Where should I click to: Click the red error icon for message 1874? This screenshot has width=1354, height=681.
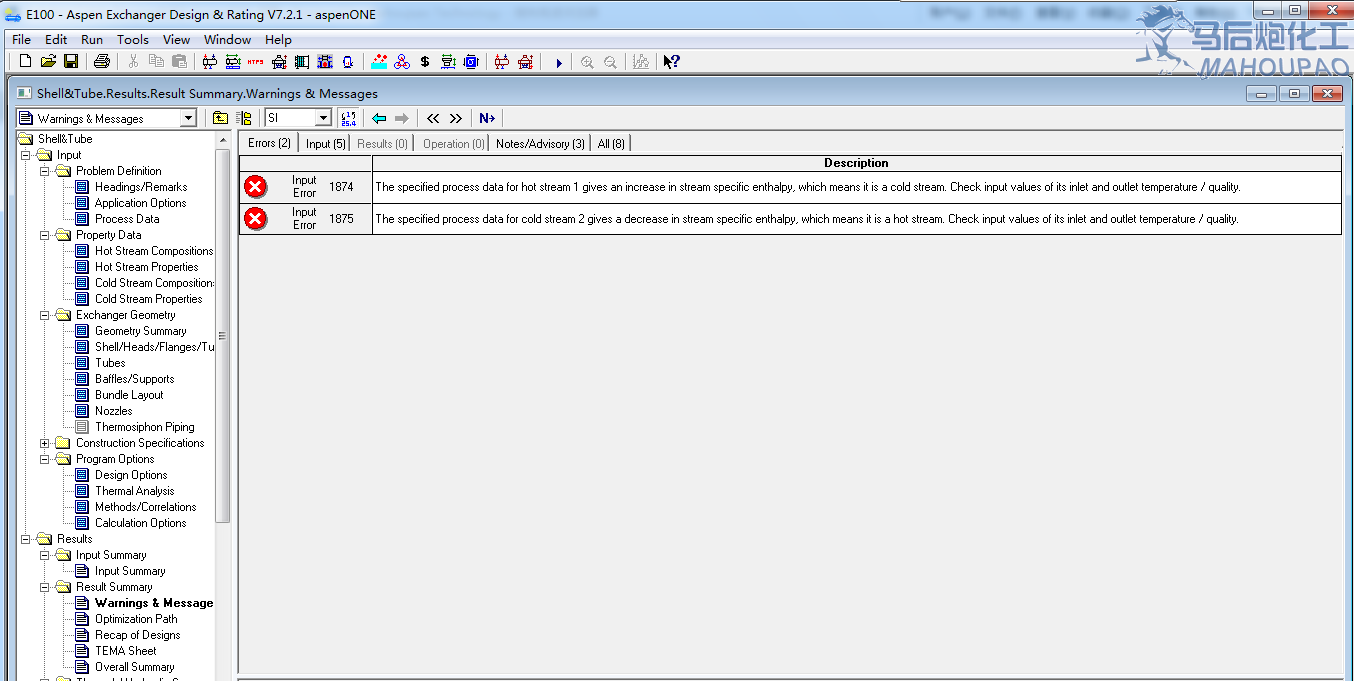click(x=256, y=187)
